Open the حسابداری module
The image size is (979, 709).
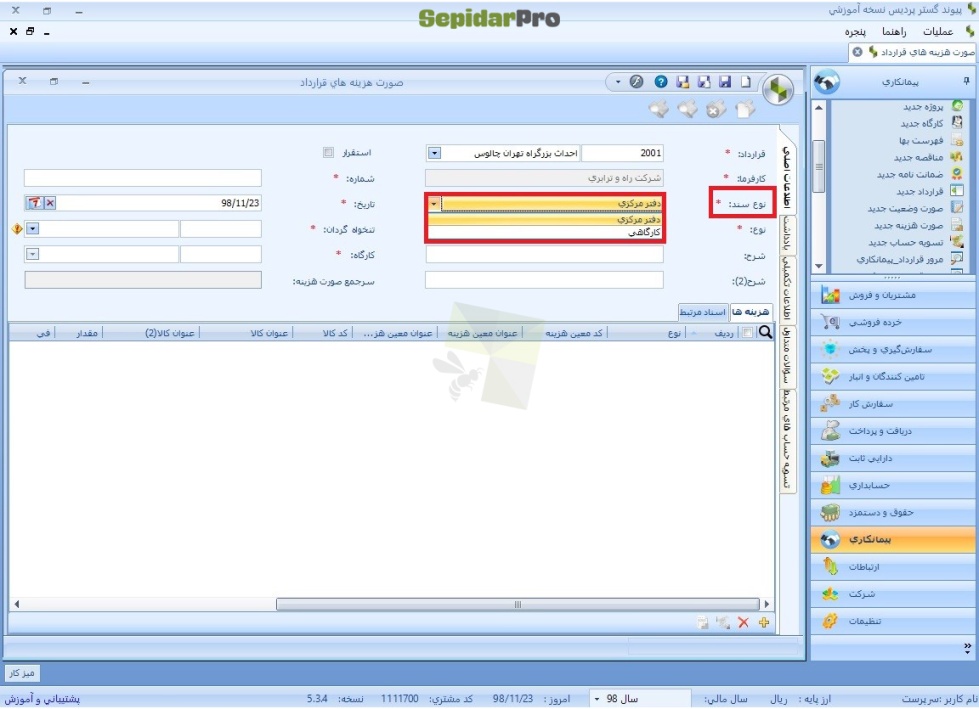[893, 485]
